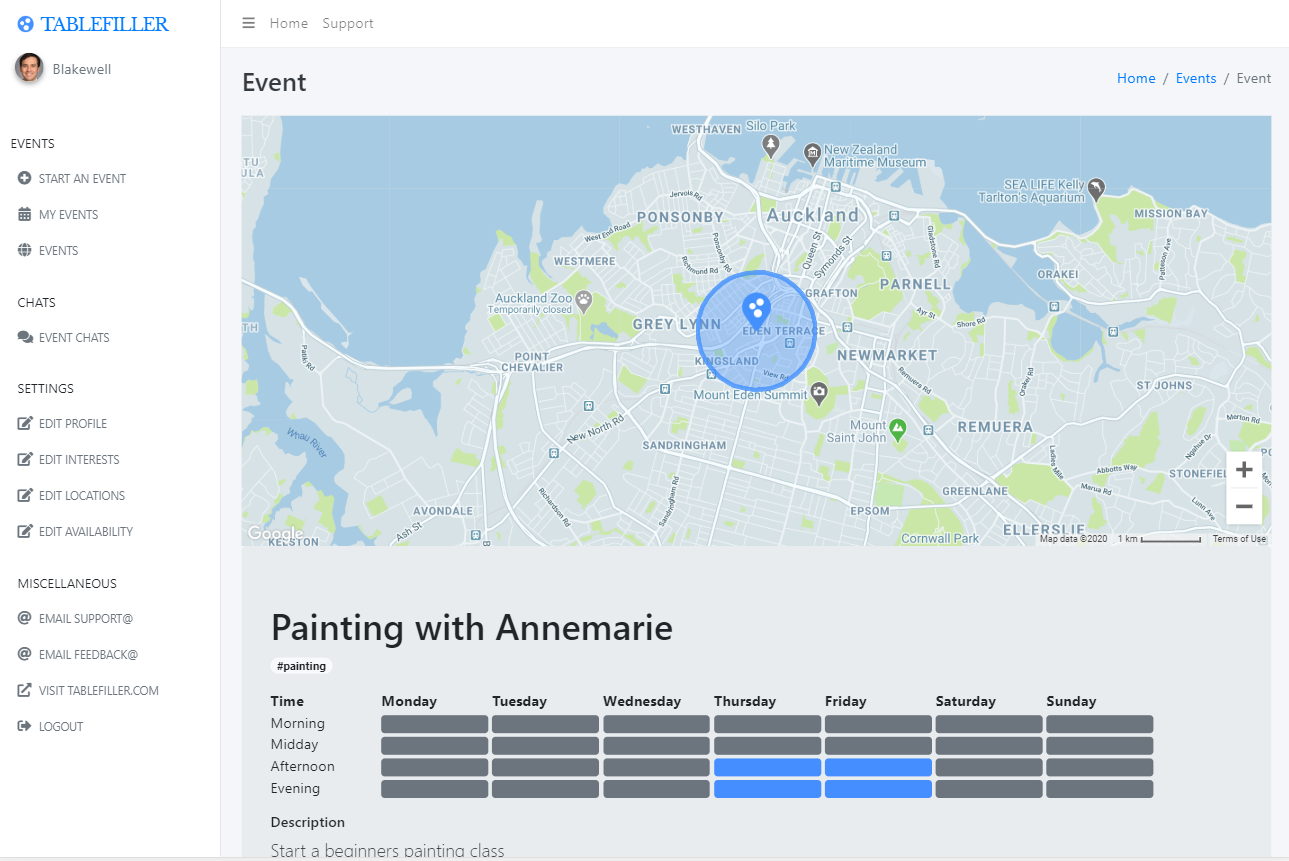Click the Event page heading
The width and height of the screenshot is (1289, 861).
274,82
